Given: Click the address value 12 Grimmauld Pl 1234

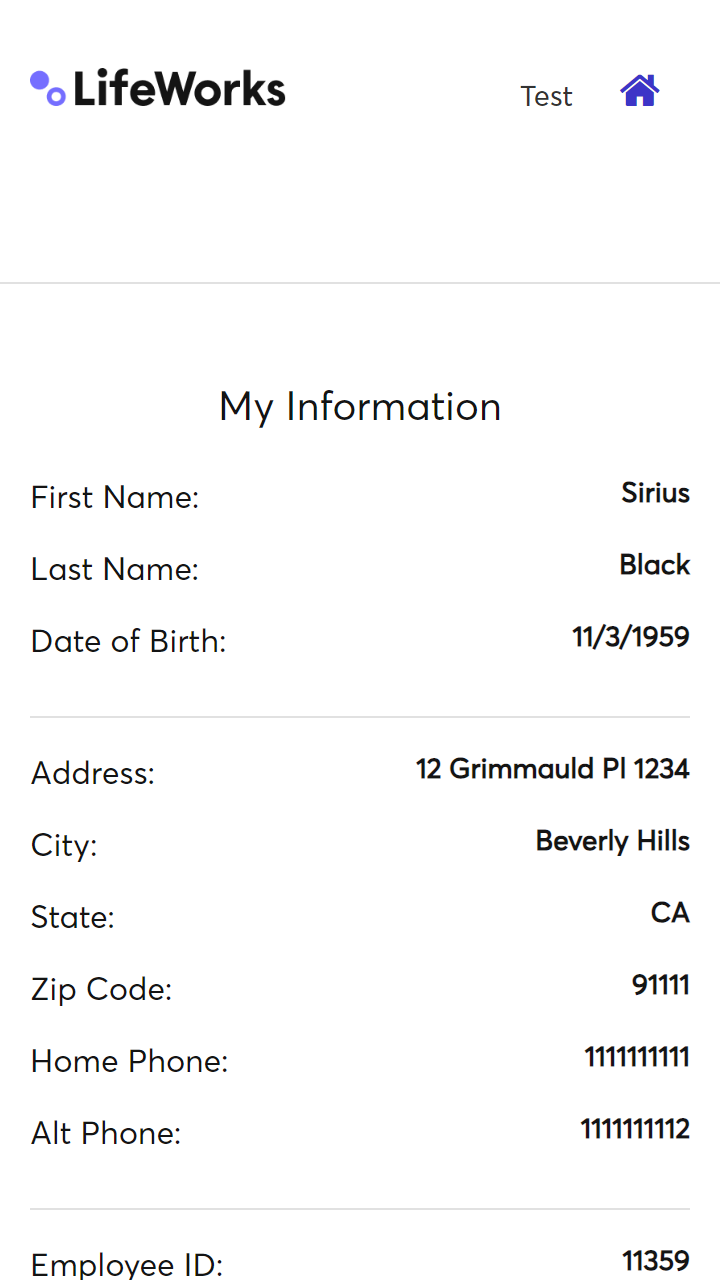Looking at the screenshot, I should [x=552, y=769].
